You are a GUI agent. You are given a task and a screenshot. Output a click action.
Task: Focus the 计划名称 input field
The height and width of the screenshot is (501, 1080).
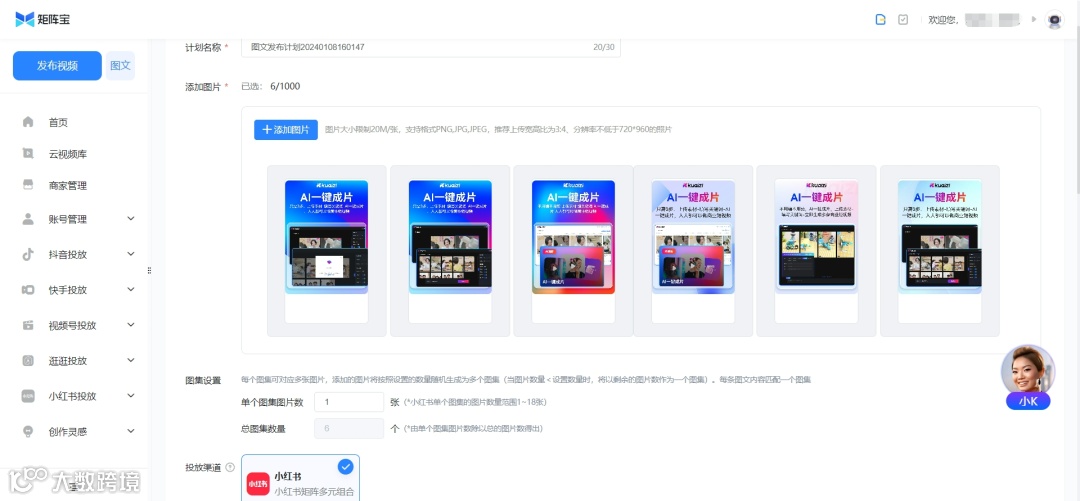click(431, 48)
